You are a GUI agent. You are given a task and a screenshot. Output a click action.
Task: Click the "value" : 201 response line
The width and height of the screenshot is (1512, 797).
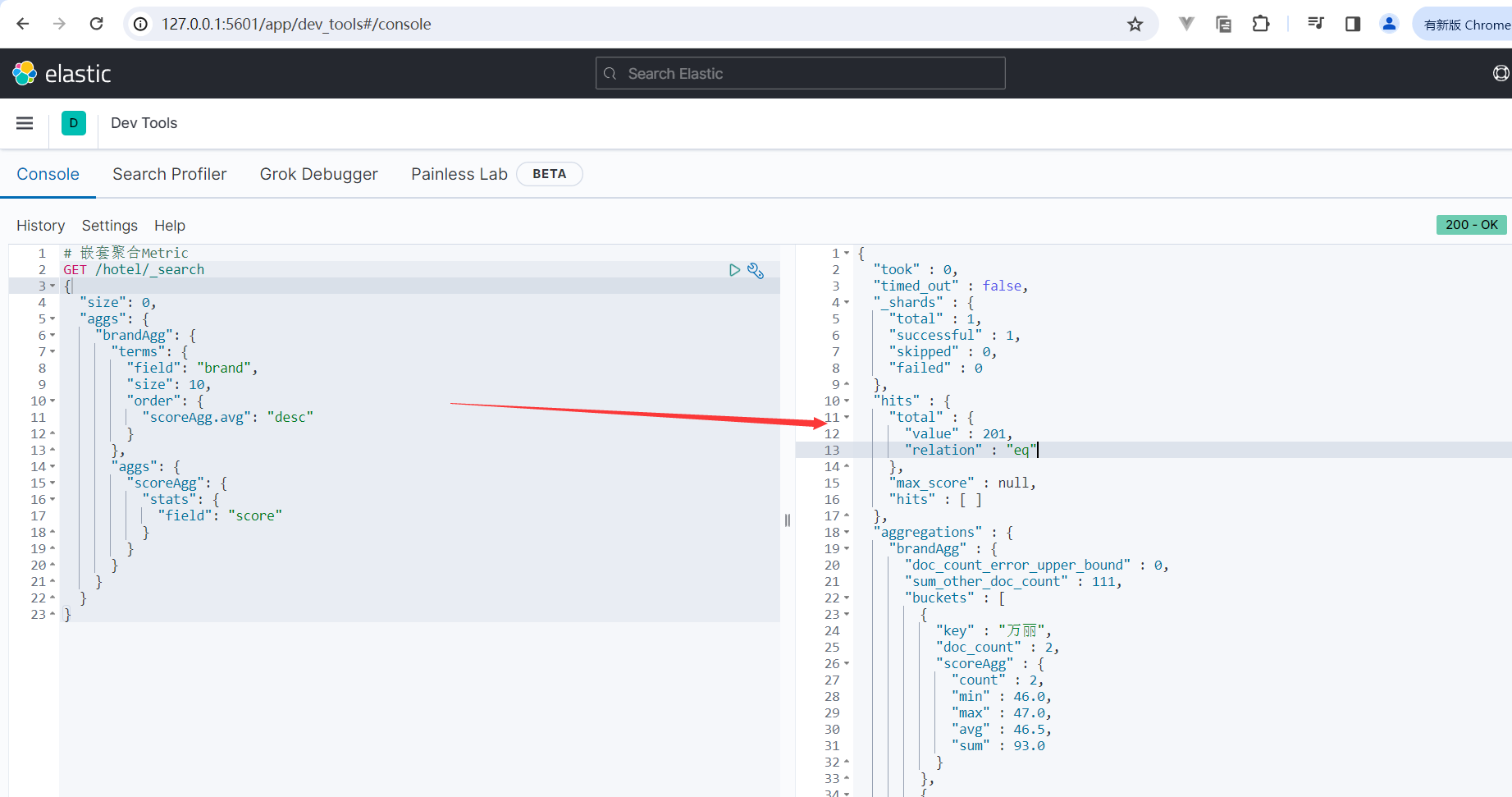coord(958,433)
